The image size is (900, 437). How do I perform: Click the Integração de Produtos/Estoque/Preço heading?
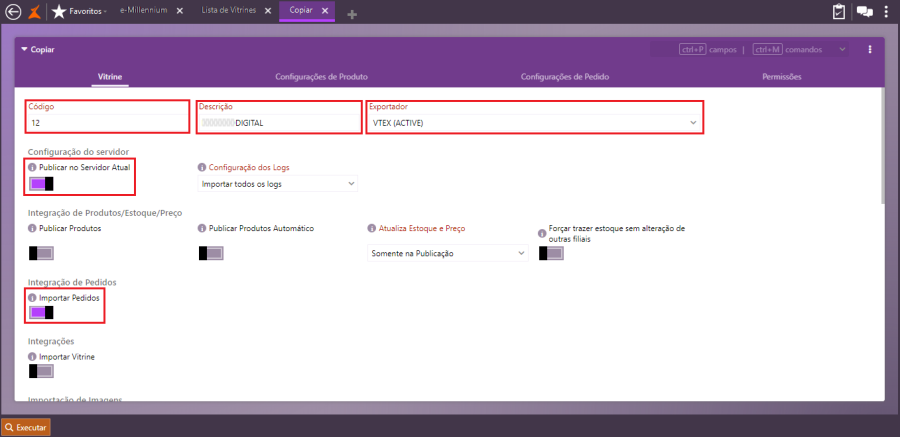click(105, 212)
